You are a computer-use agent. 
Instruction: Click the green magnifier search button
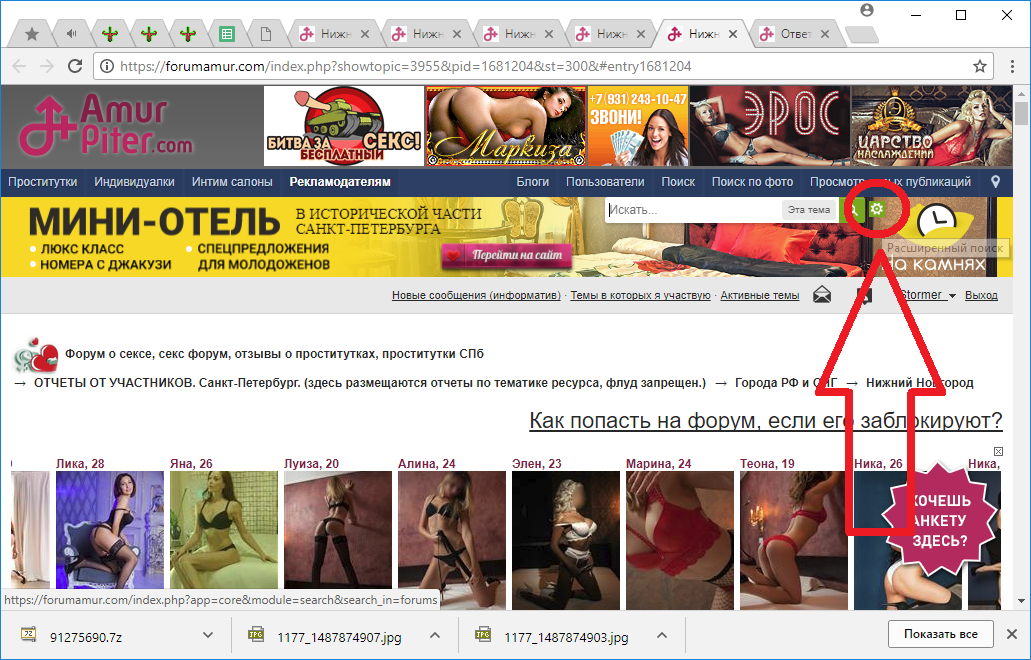[855, 209]
